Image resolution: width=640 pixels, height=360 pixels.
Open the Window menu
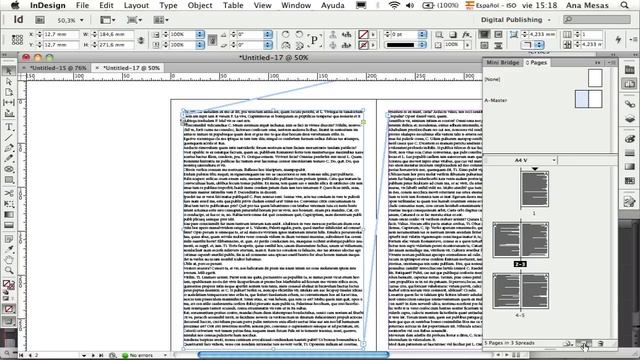pos(296,5)
